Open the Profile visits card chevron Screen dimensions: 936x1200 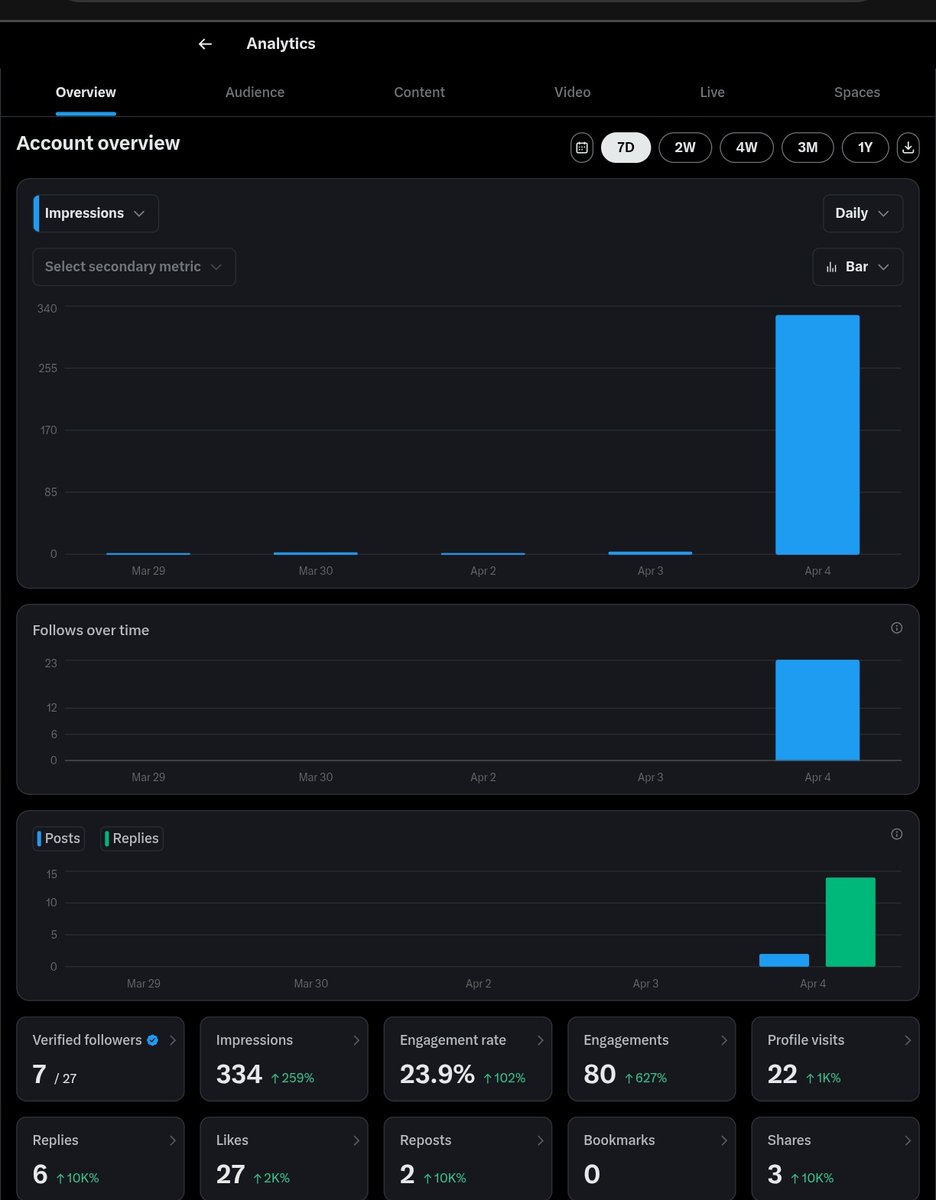click(908, 1040)
